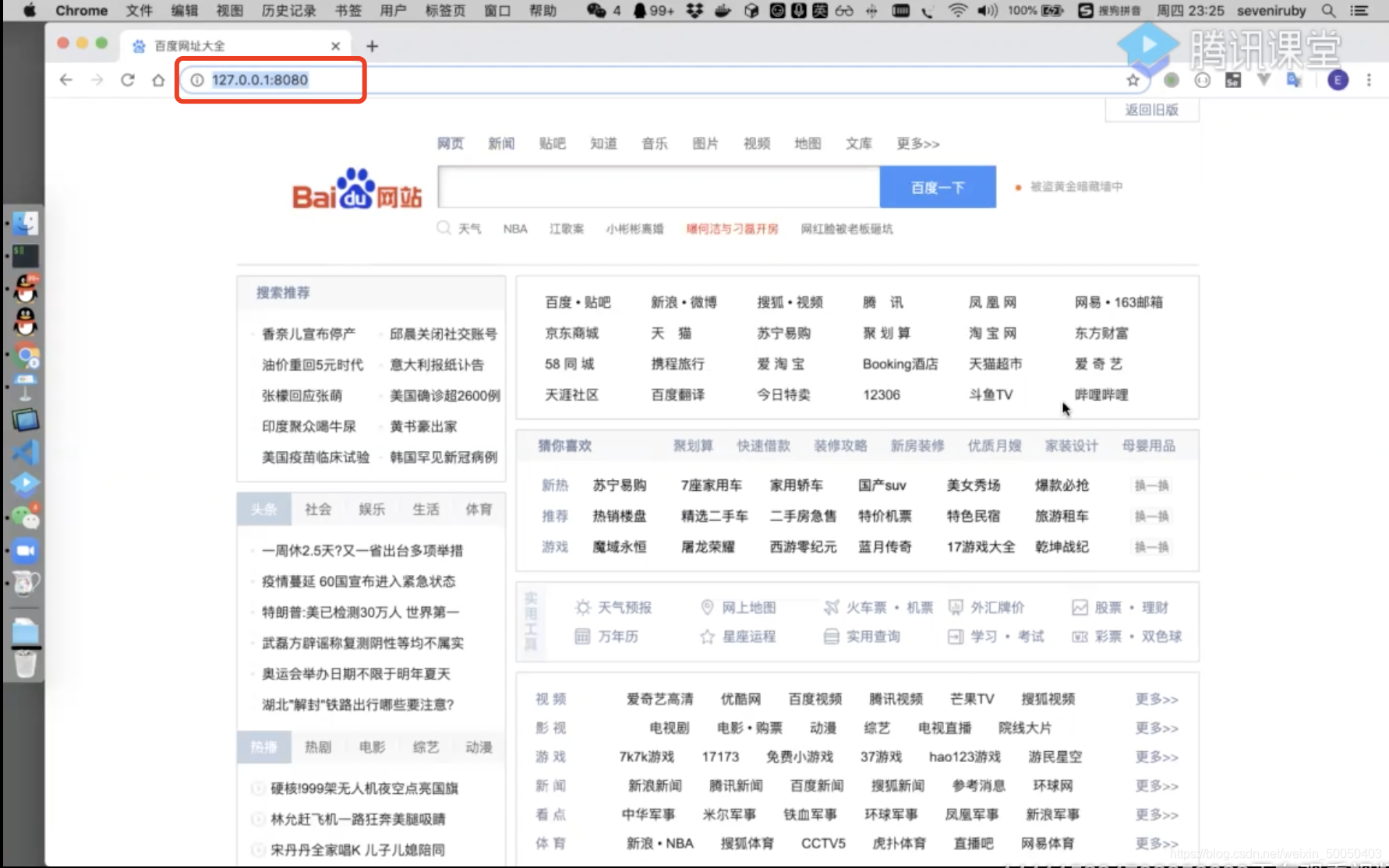Open the 百度翻译 link
The image size is (1389, 868).
(x=677, y=394)
